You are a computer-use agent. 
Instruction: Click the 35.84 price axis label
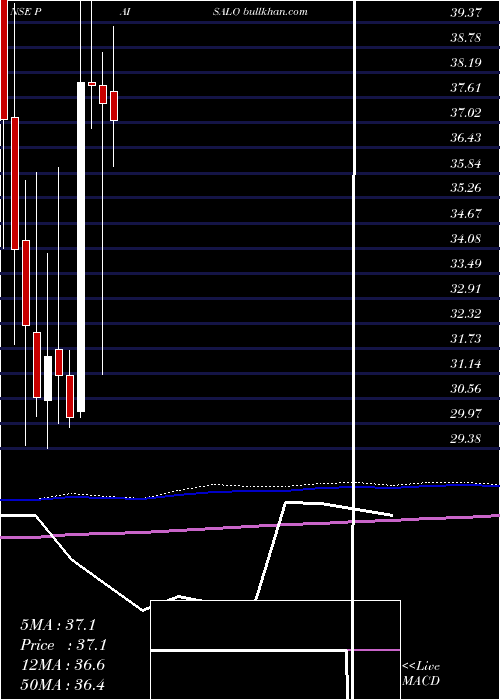[466, 163]
